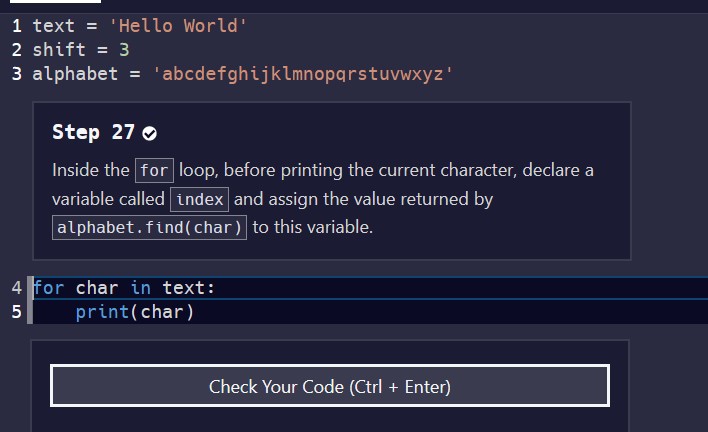This screenshot has height=432, width=708.
Task: Click the 'for char in text:' line
Action: pyautogui.click(x=124, y=288)
